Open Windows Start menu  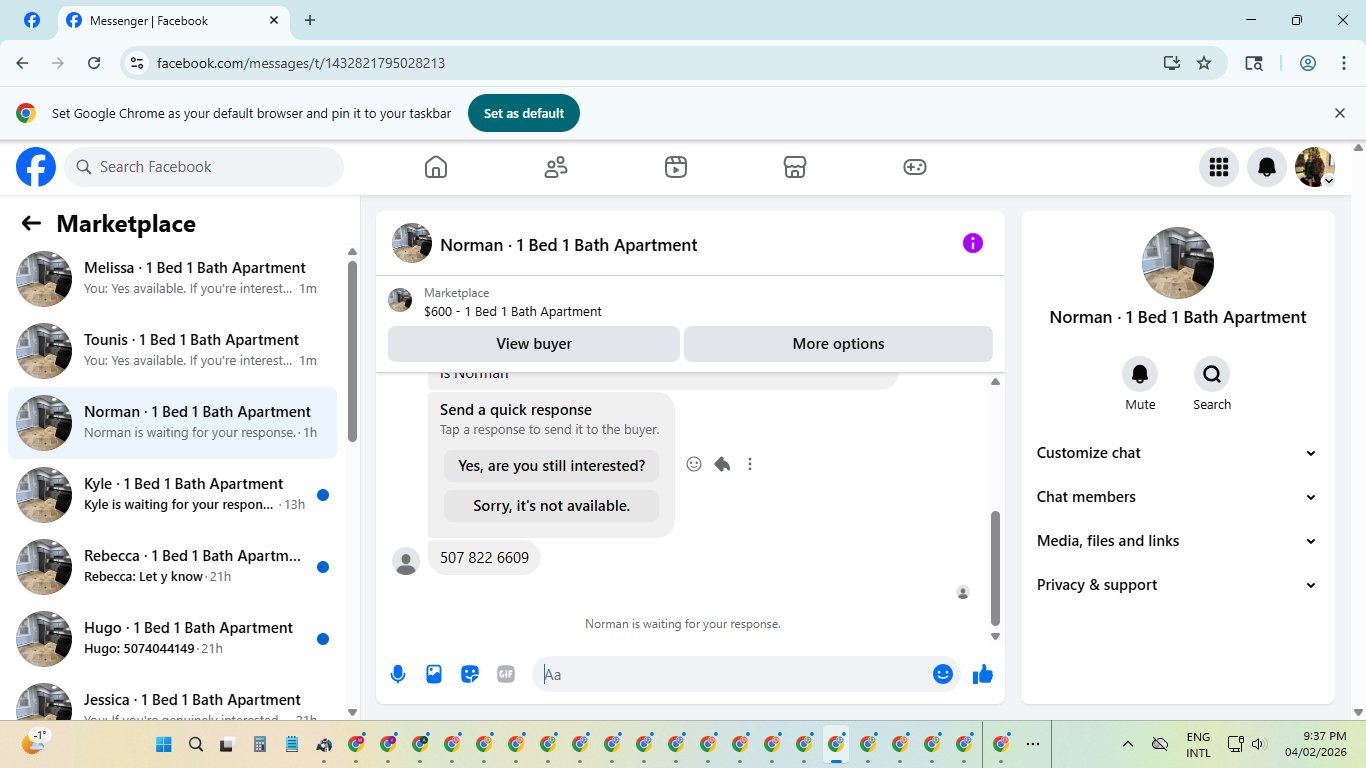pyautogui.click(x=164, y=744)
